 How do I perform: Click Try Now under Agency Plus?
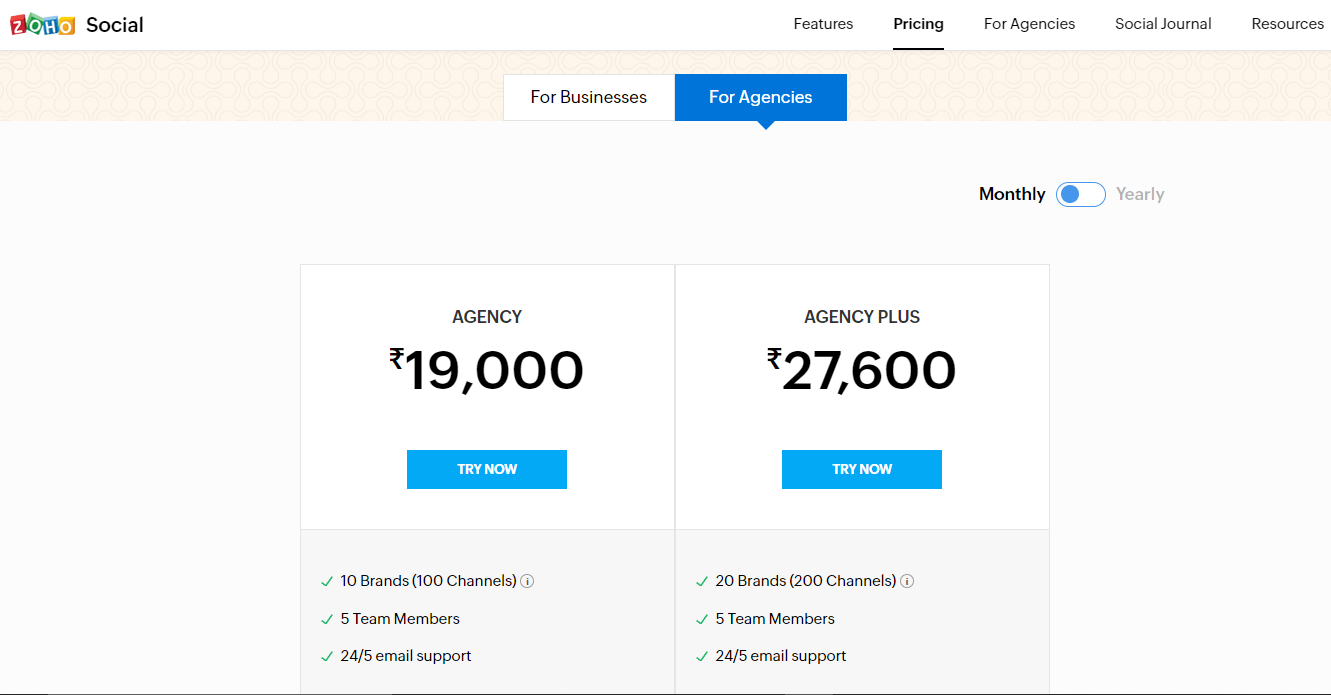tap(862, 469)
